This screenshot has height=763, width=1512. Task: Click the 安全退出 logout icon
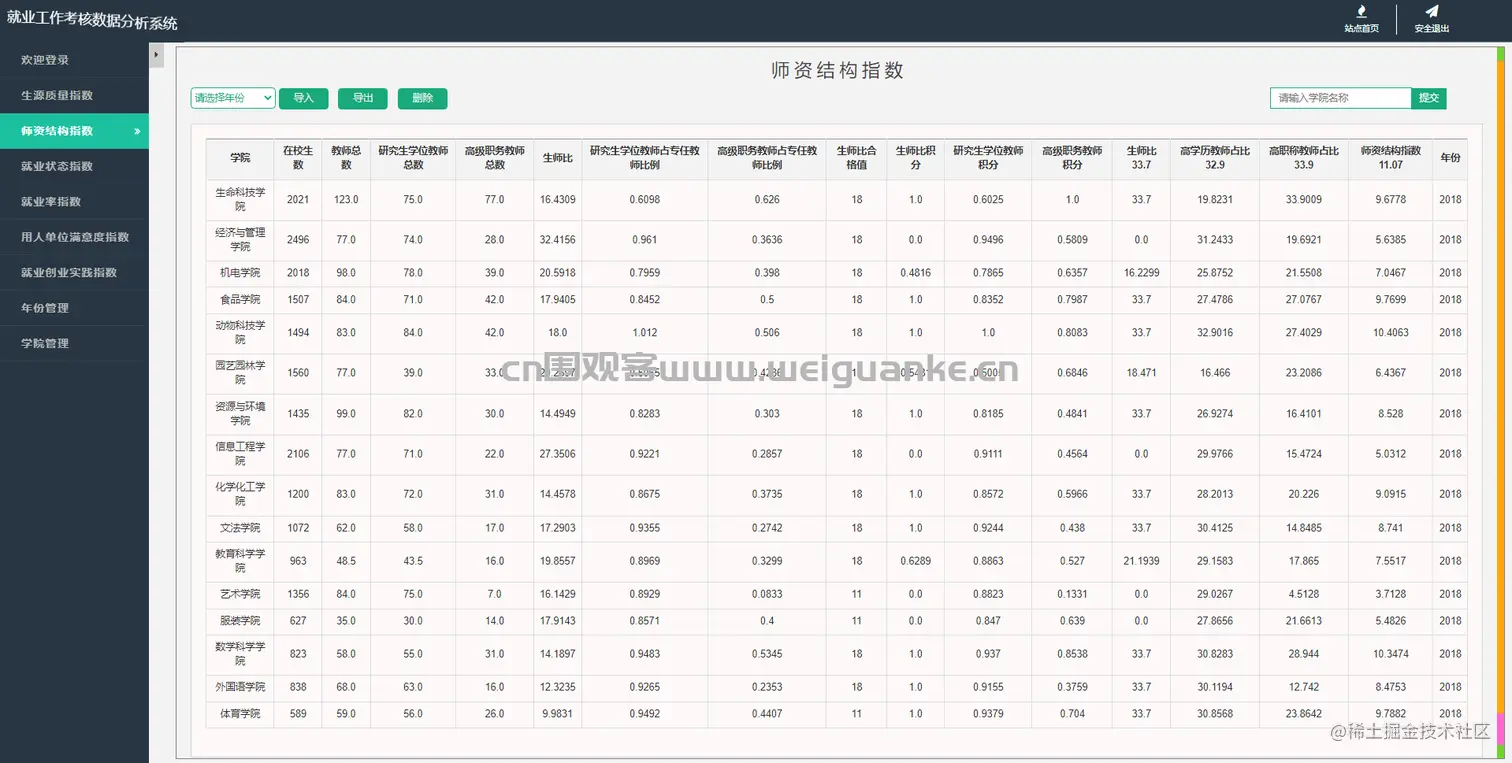pos(1431,11)
